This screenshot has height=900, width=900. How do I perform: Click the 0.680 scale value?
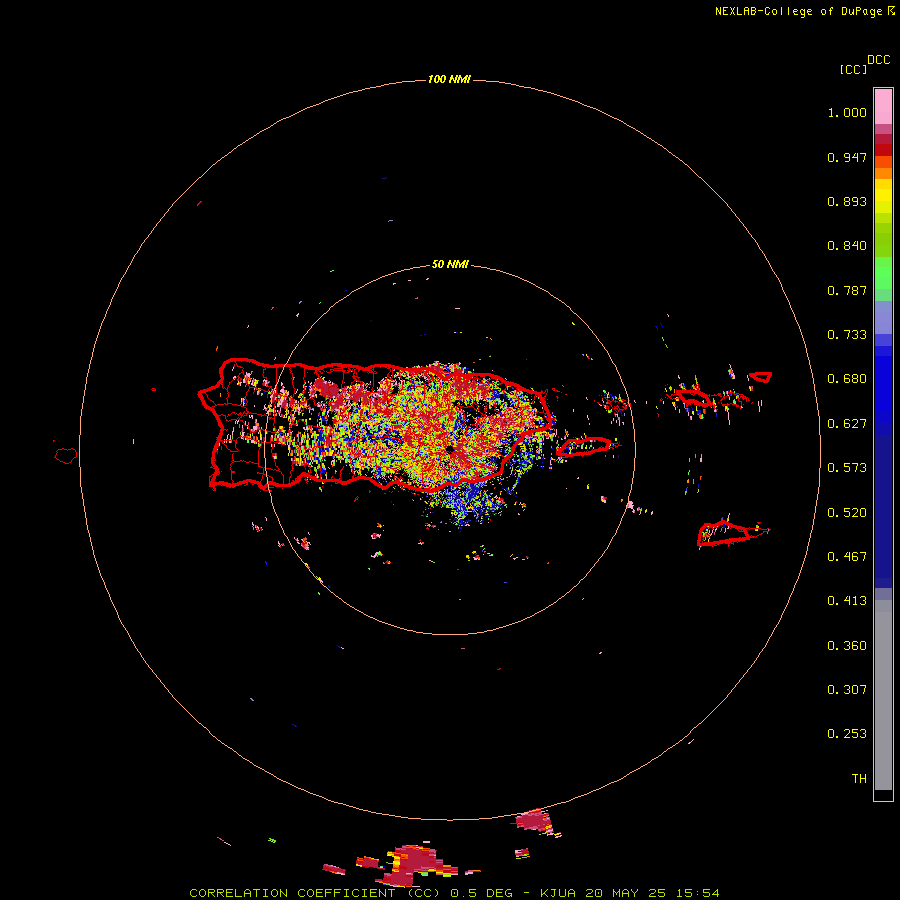click(847, 379)
